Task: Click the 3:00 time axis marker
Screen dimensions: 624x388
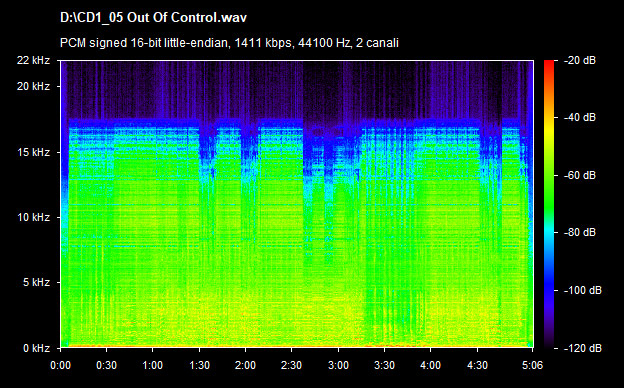Action: (x=338, y=365)
